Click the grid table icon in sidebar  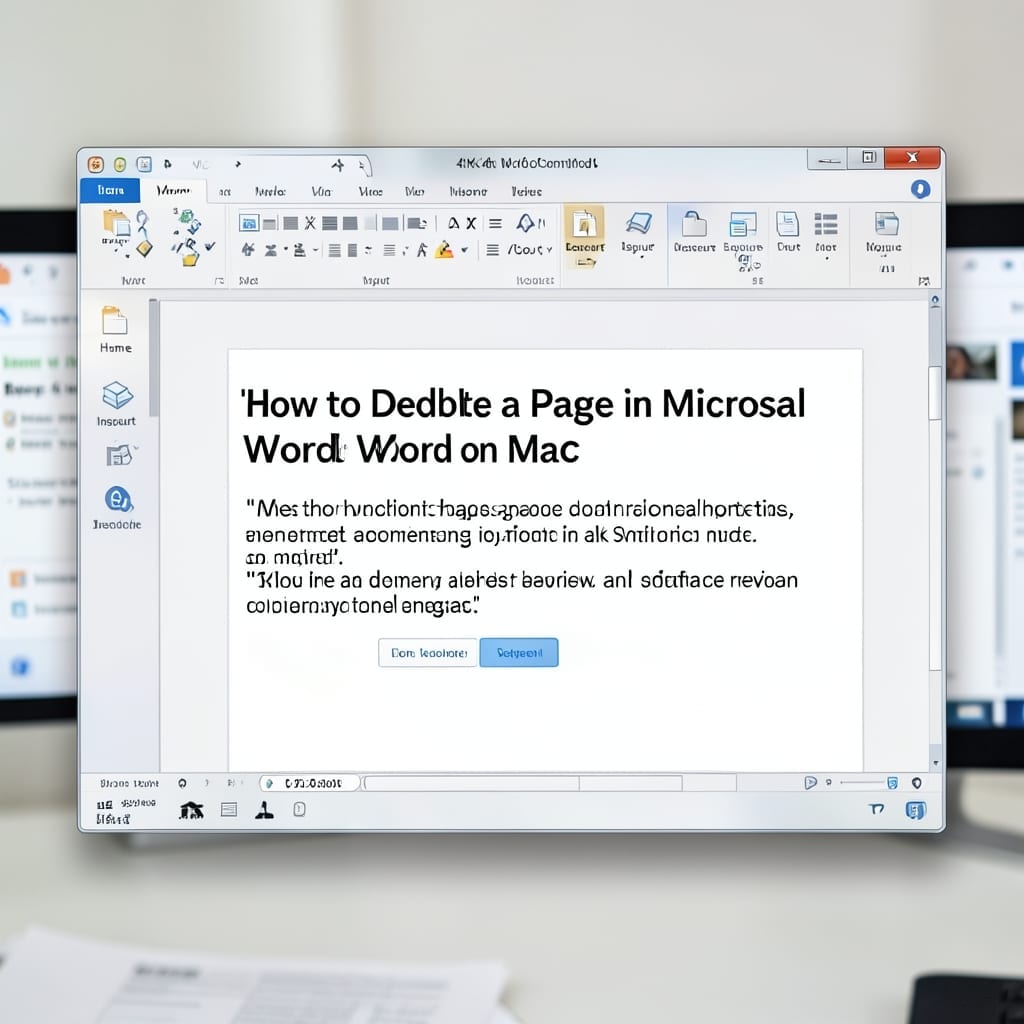[121, 455]
